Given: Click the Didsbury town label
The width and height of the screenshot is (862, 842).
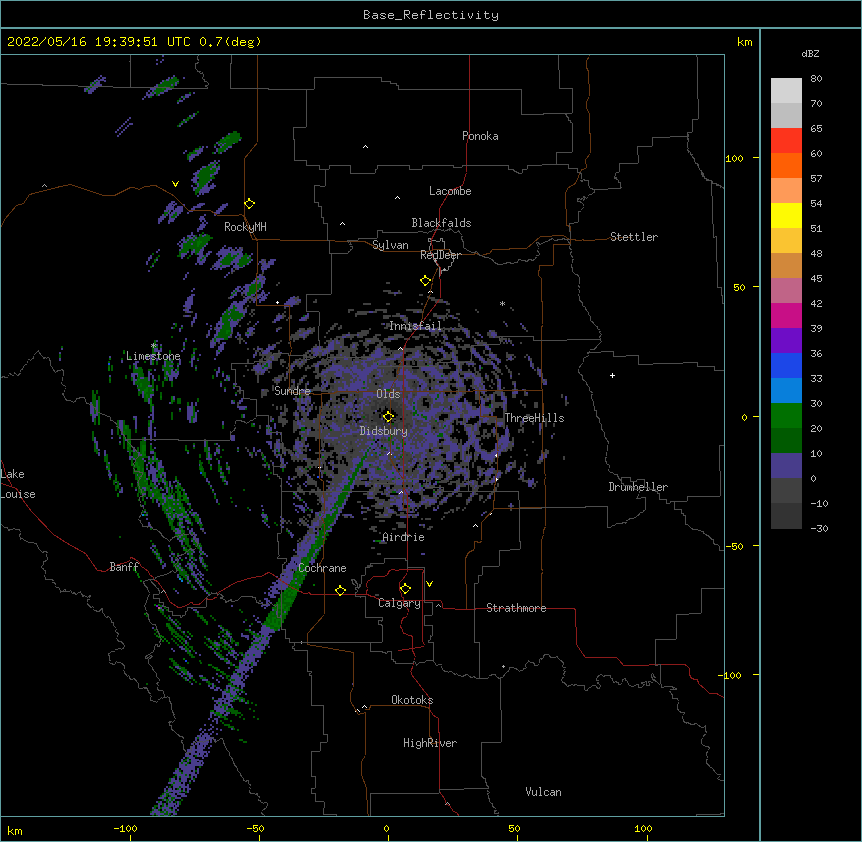Looking at the screenshot, I should click(384, 431).
